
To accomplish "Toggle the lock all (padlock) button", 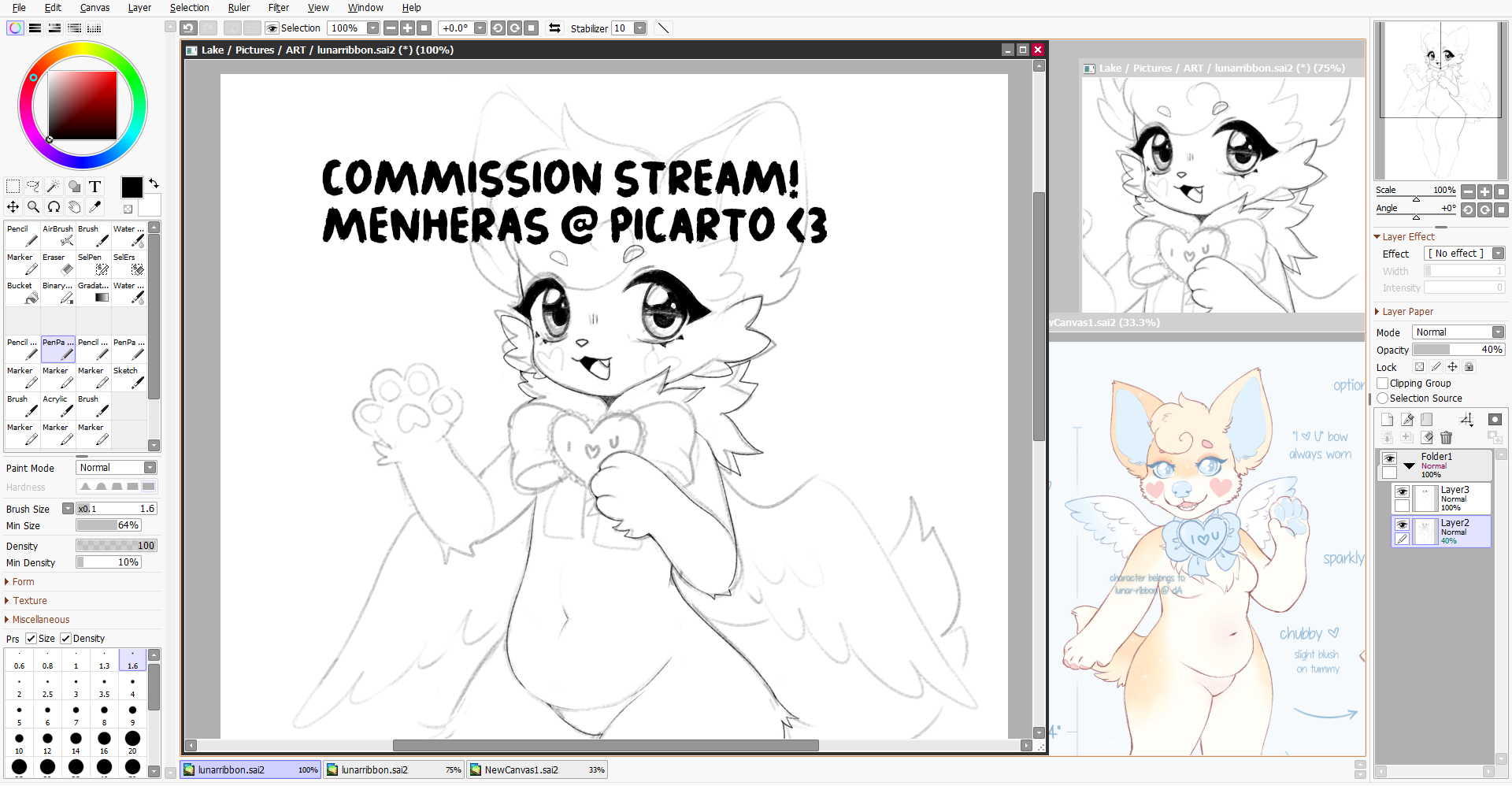I will point(1469,367).
